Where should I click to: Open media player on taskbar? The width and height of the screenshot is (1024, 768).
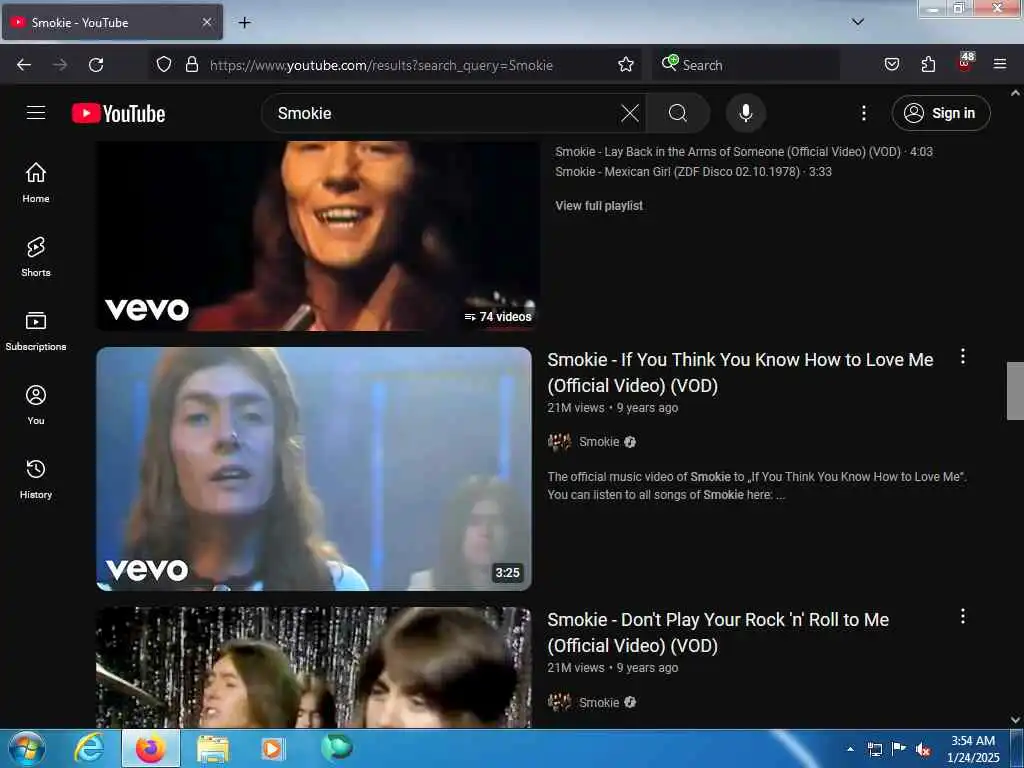[273, 748]
